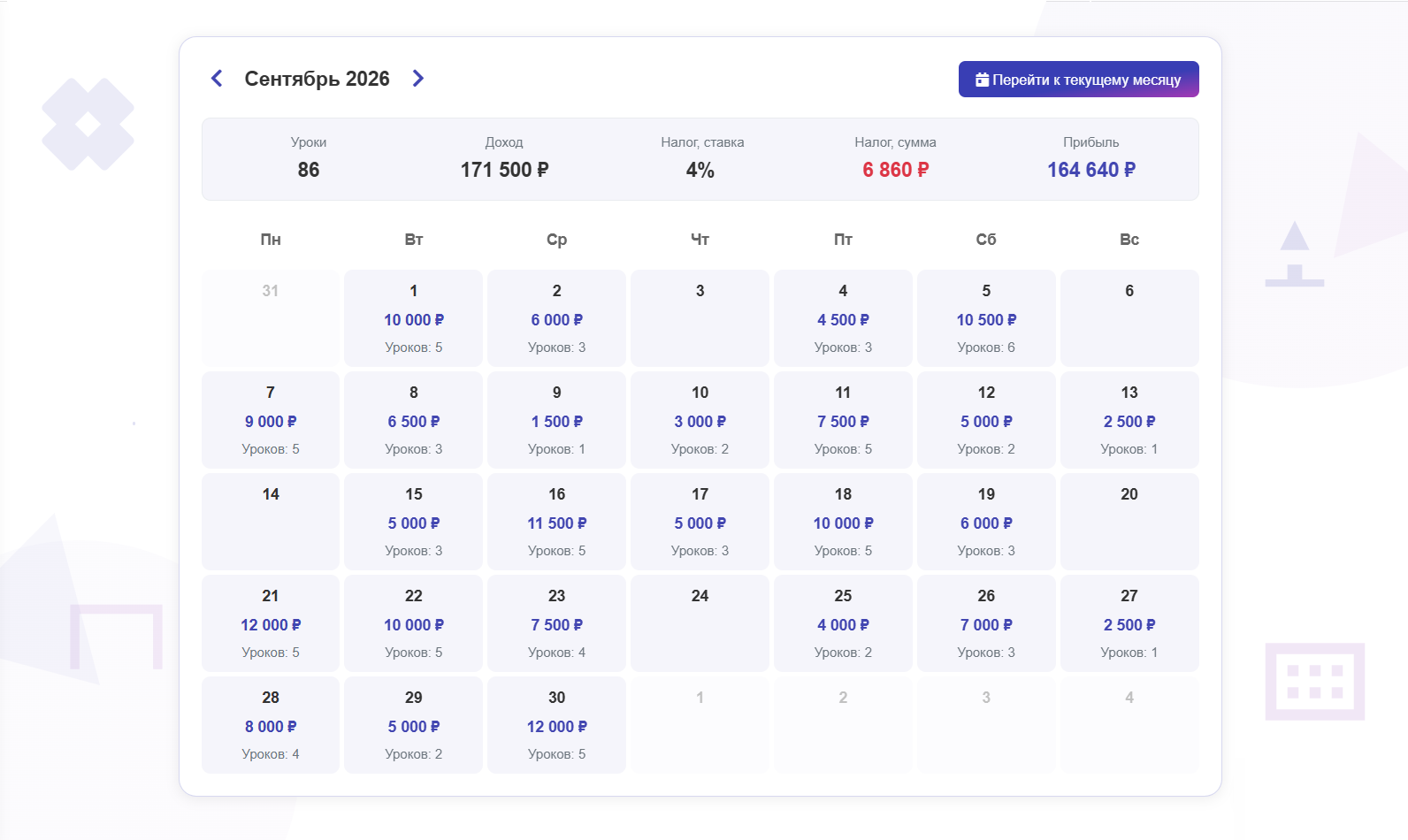Open September 1 with 10 000 ₽
Screen dimensions: 1408x840
pos(414,318)
